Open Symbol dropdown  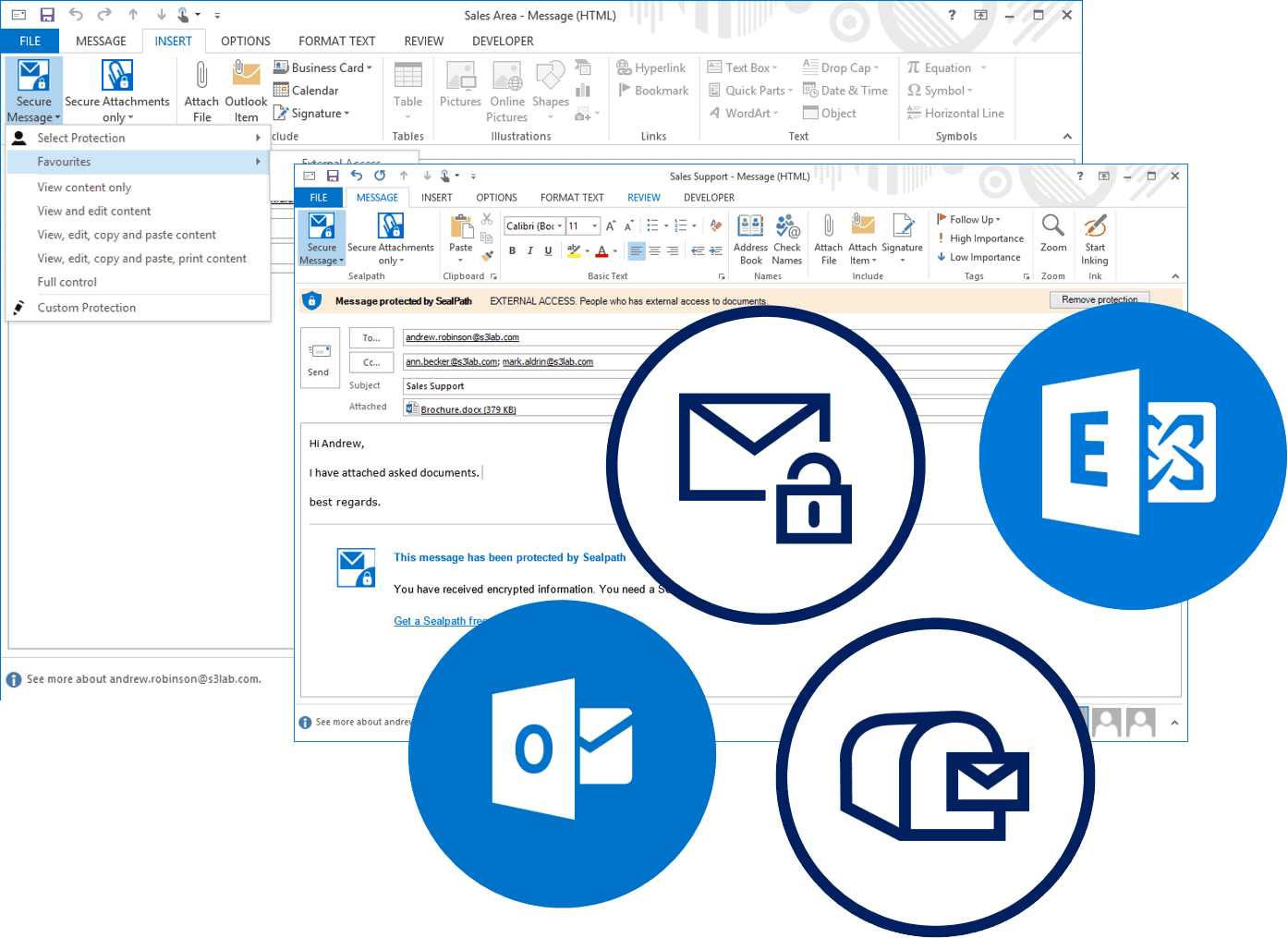click(940, 91)
